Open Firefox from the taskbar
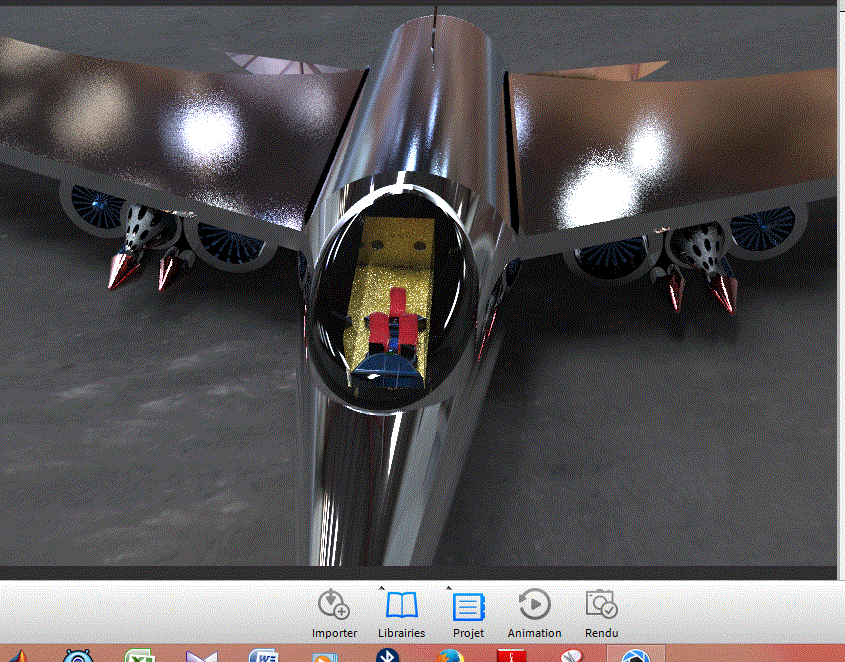The height and width of the screenshot is (662, 845). coord(449,656)
